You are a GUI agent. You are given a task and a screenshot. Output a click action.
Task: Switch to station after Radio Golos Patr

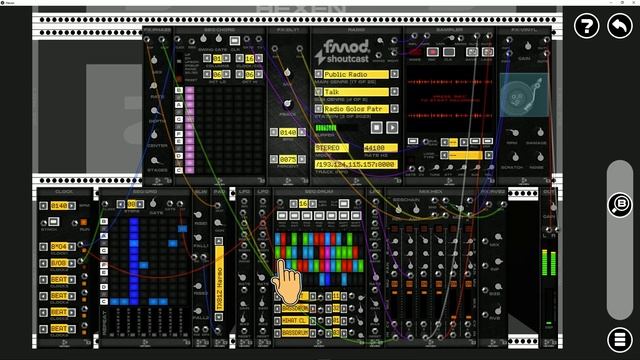click(394, 109)
